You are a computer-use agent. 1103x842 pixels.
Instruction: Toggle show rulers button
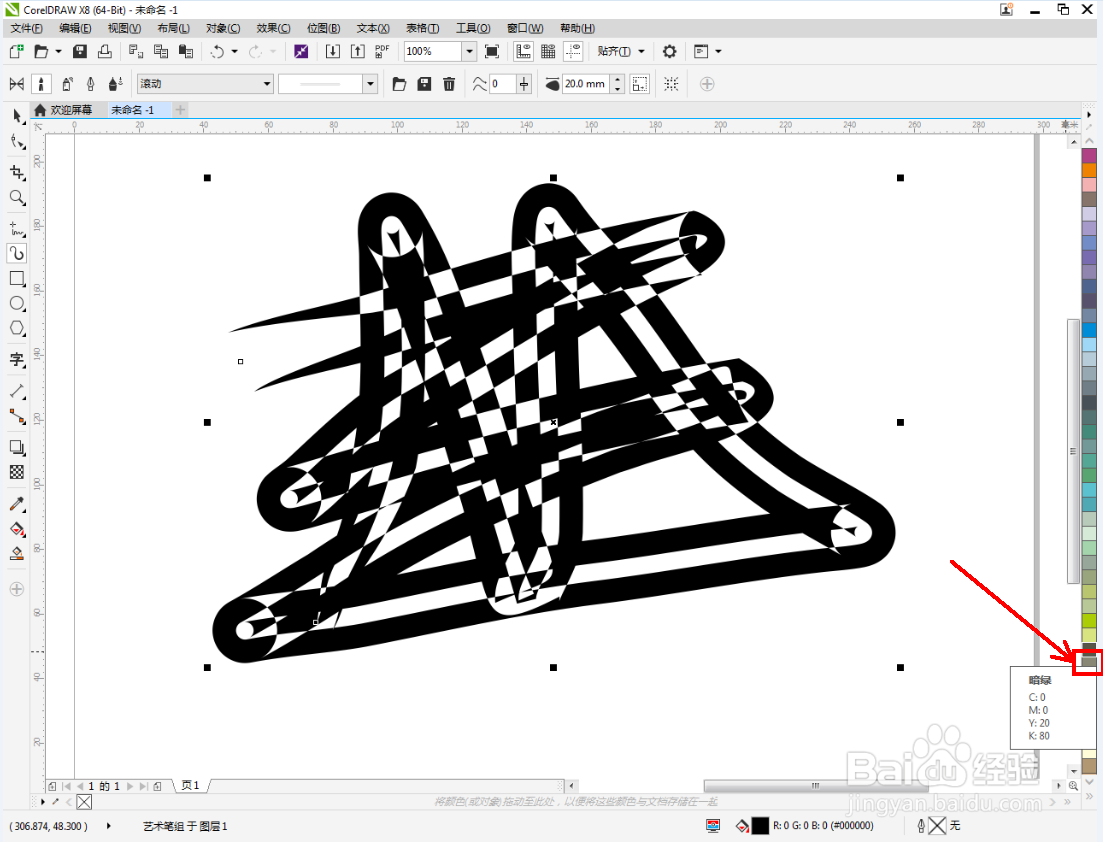point(523,51)
